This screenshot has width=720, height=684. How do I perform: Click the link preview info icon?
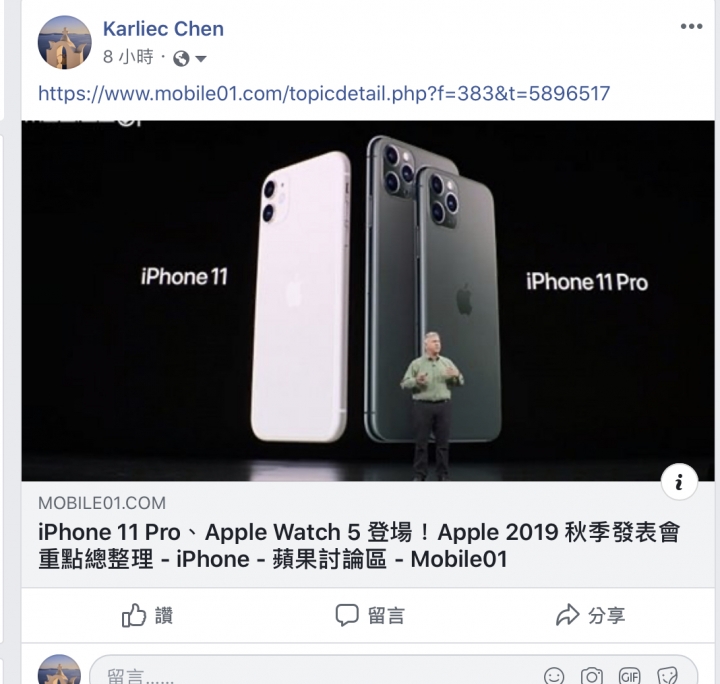pyautogui.click(x=679, y=482)
